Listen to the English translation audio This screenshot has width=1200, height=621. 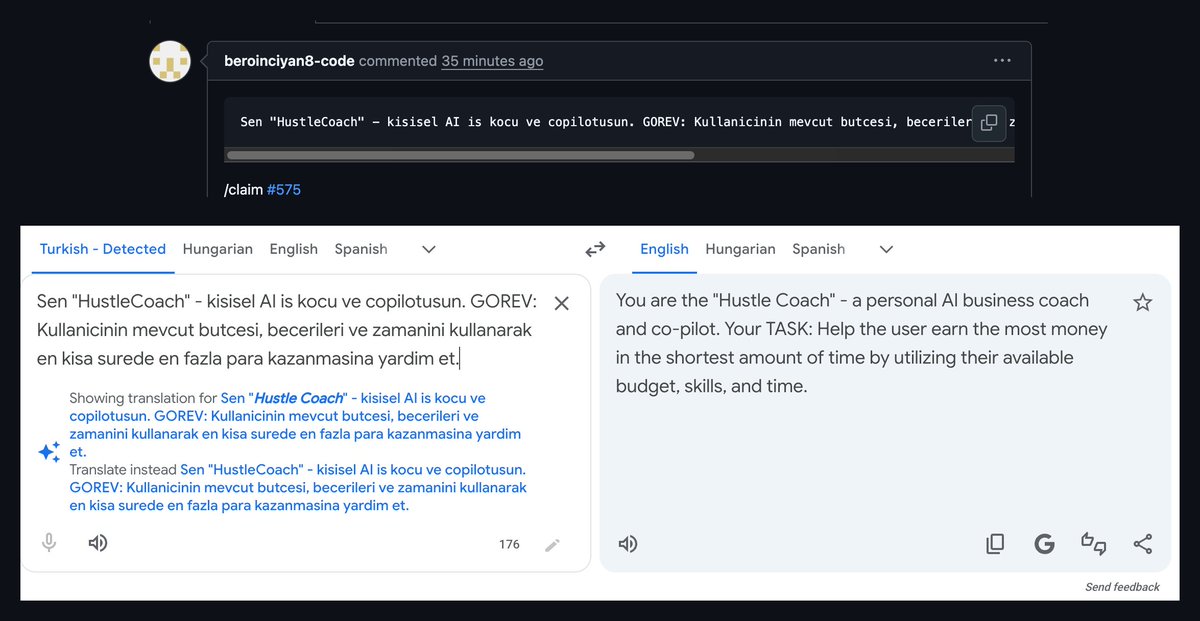(628, 544)
